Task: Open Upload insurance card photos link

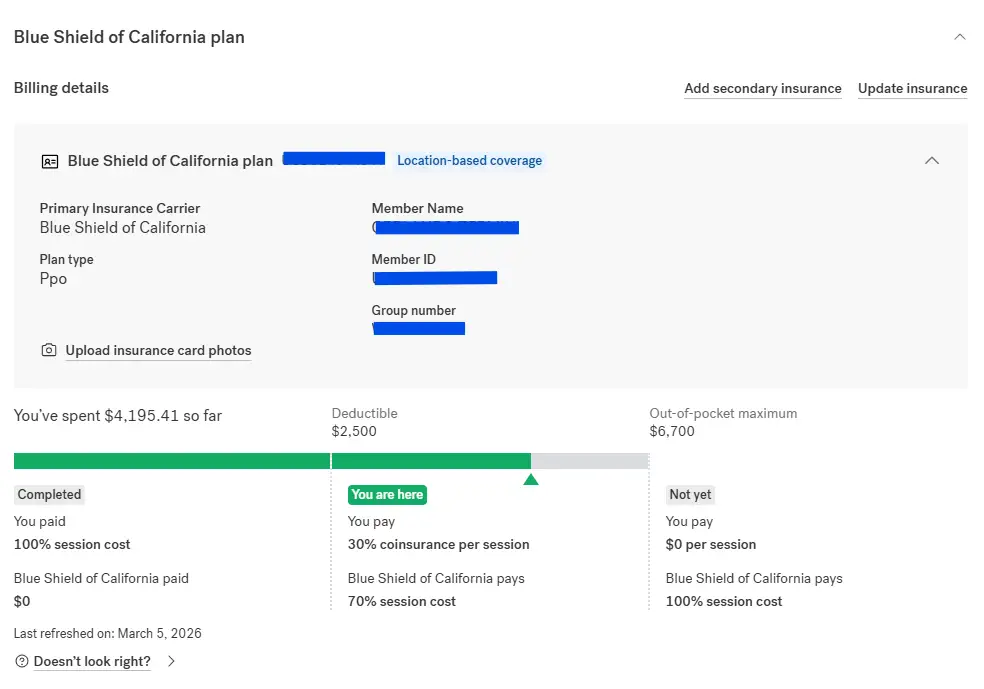Action: coord(158,350)
